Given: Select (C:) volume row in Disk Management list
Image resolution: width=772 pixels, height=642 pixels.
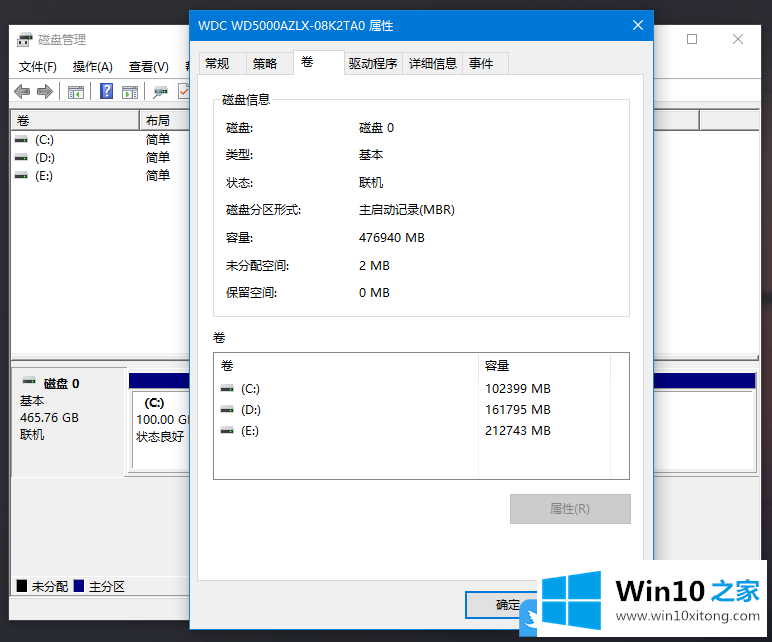Looking at the screenshot, I should click(100, 140).
